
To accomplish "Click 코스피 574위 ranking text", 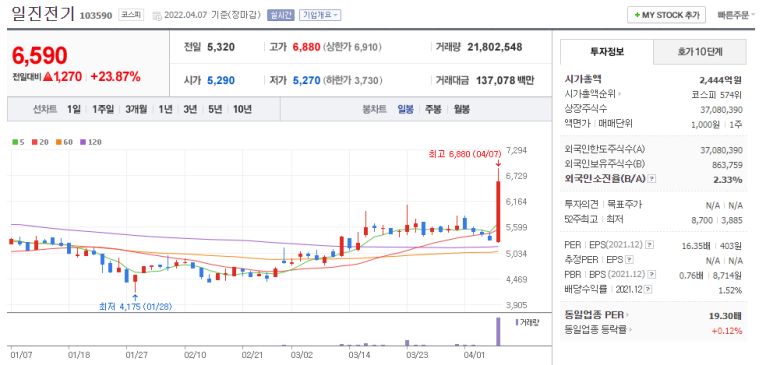I will point(717,95).
